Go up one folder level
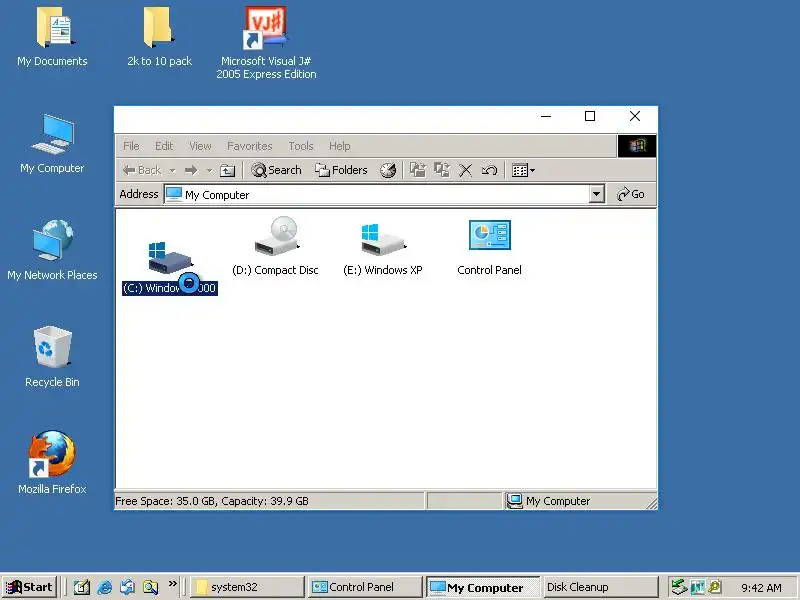This screenshot has width=800, height=600. (228, 170)
